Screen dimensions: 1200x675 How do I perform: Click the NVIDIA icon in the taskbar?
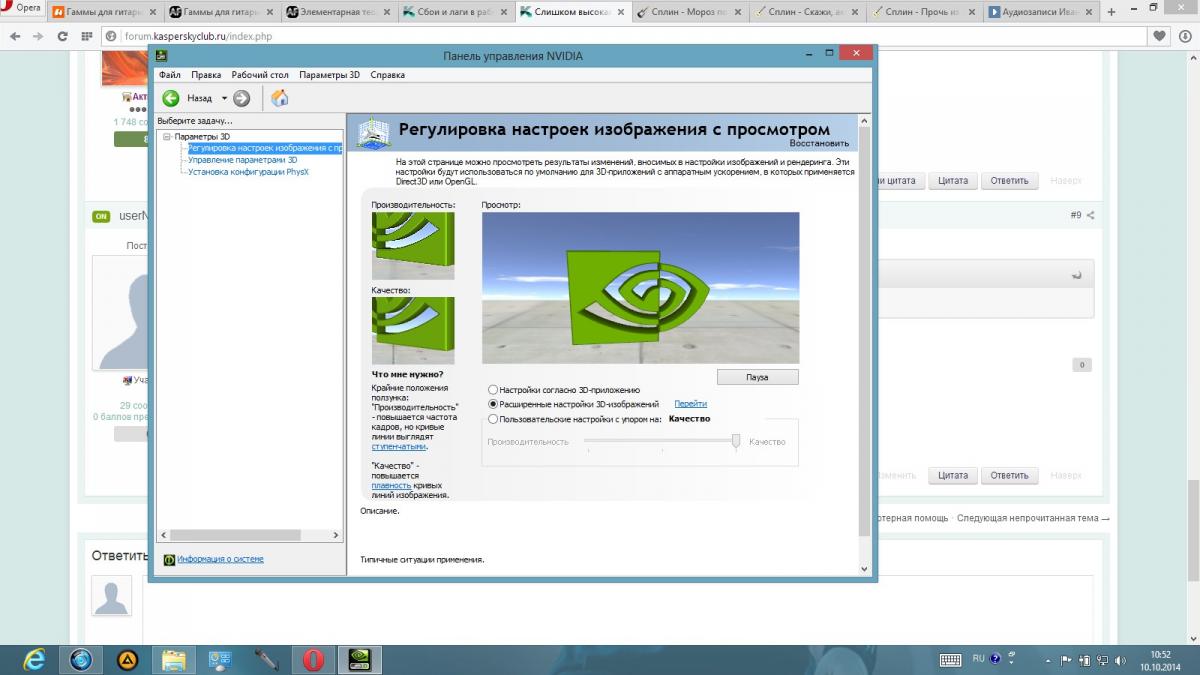[x=360, y=659]
